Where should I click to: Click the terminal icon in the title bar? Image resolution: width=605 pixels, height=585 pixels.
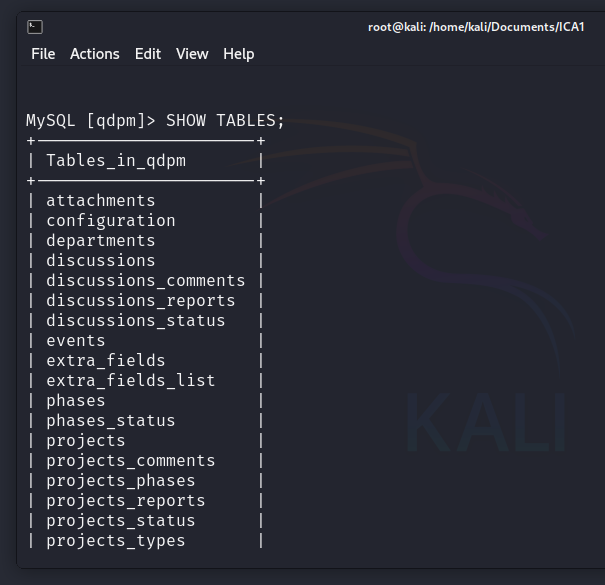tap(35, 27)
